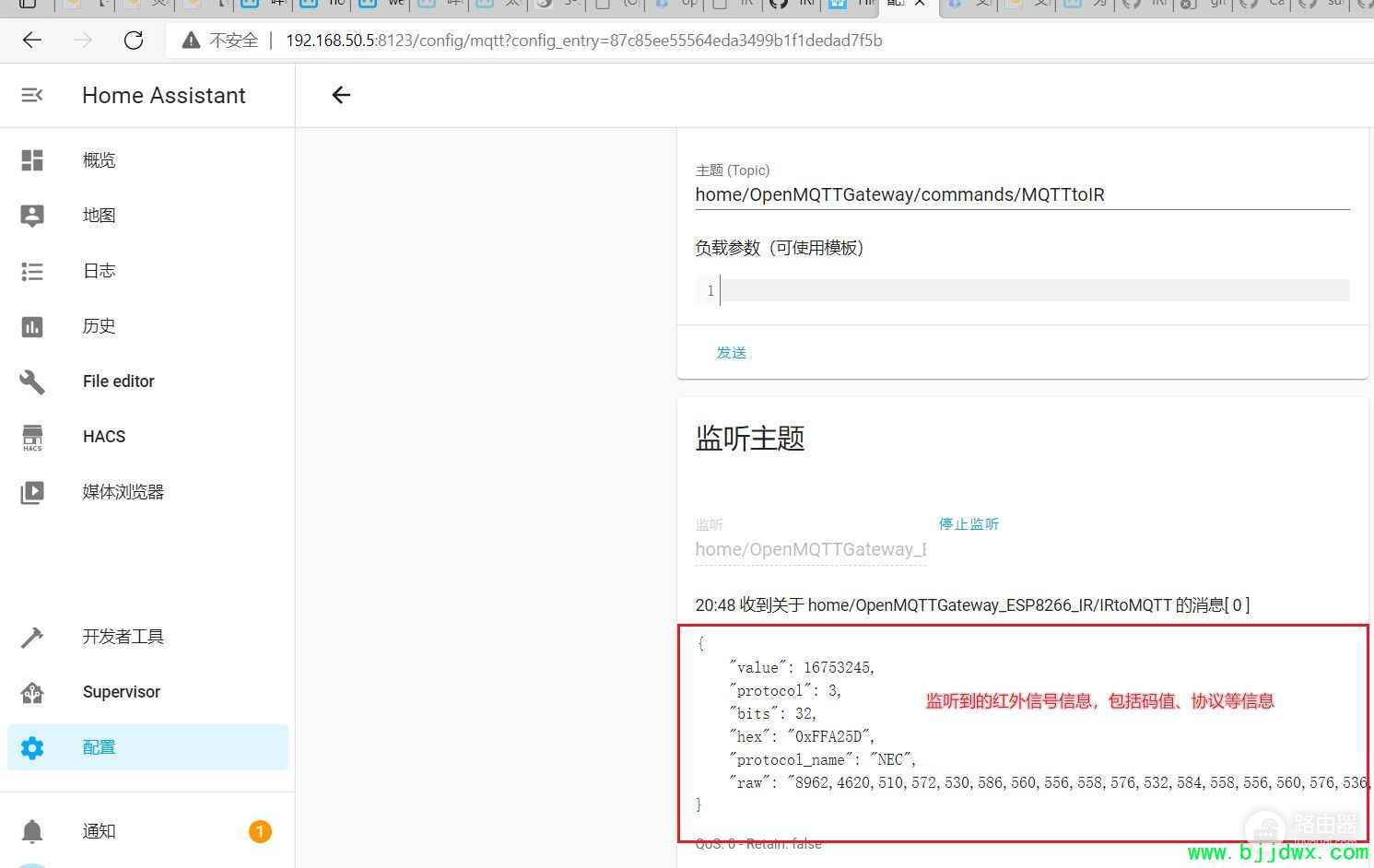Click 通知 sidebar label
The height and width of the screenshot is (868, 1374).
point(100,831)
